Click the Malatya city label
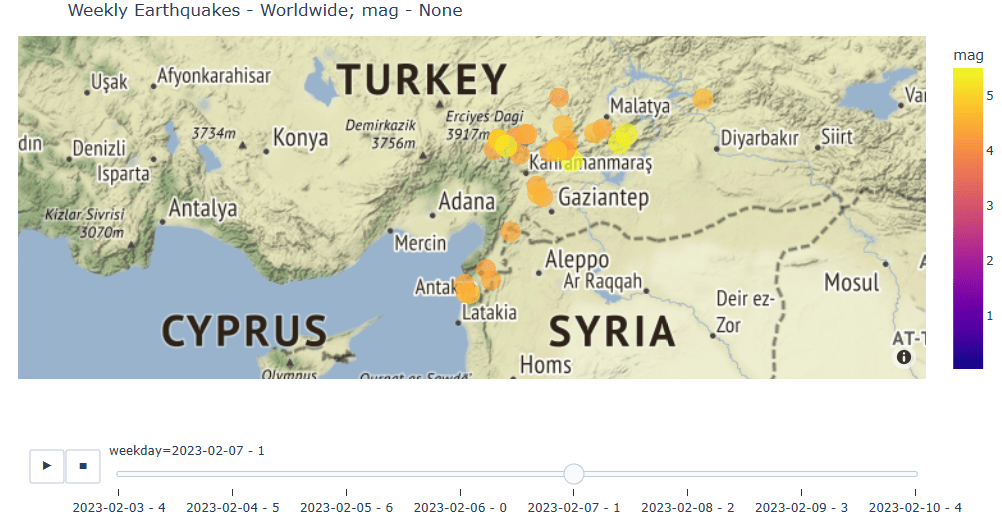This screenshot has height=524, width=1002. [640, 106]
